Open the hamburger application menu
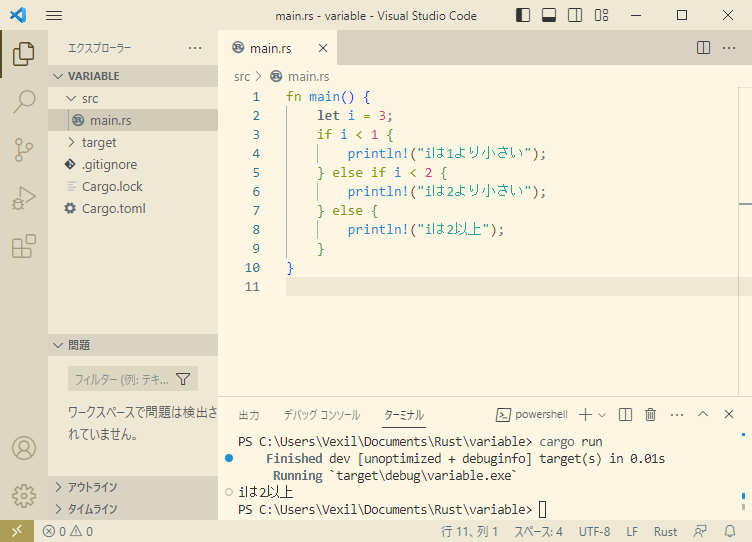This screenshot has height=542, width=752. [x=54, y=15]
